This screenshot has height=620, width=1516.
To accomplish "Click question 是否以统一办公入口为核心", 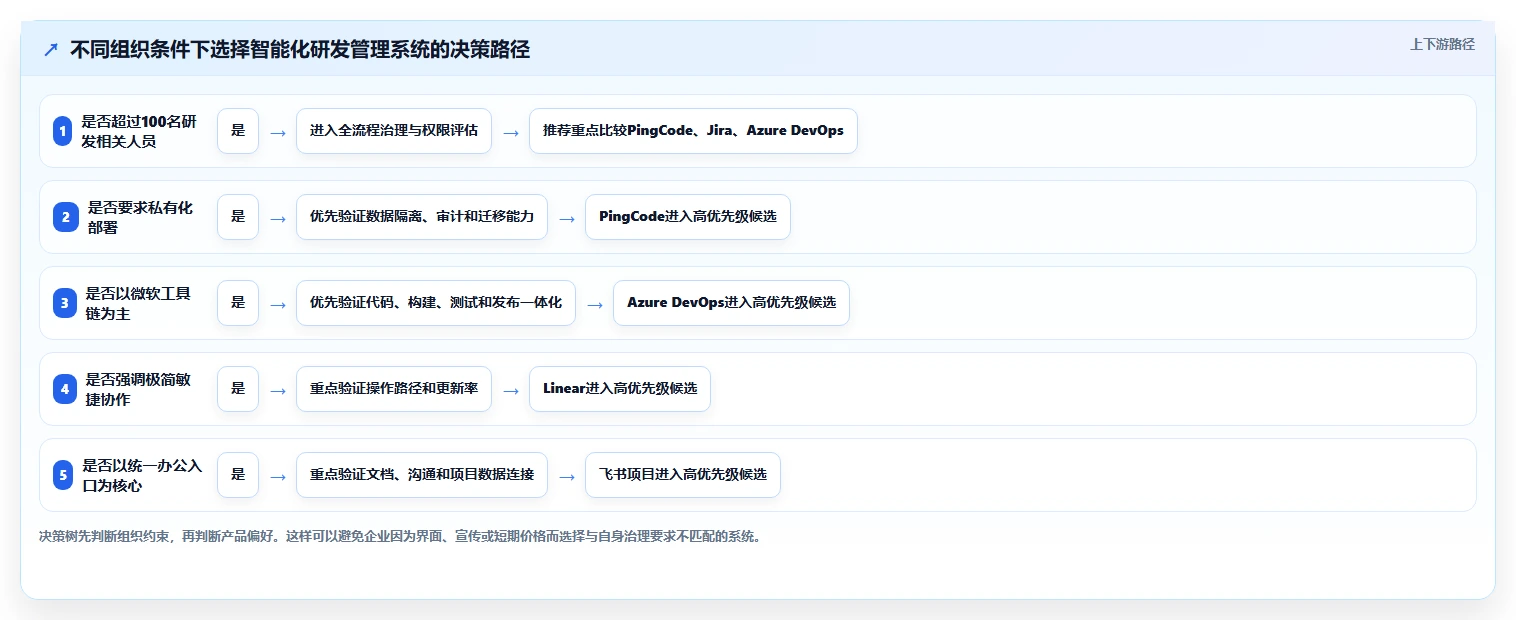I will (142, 475).
